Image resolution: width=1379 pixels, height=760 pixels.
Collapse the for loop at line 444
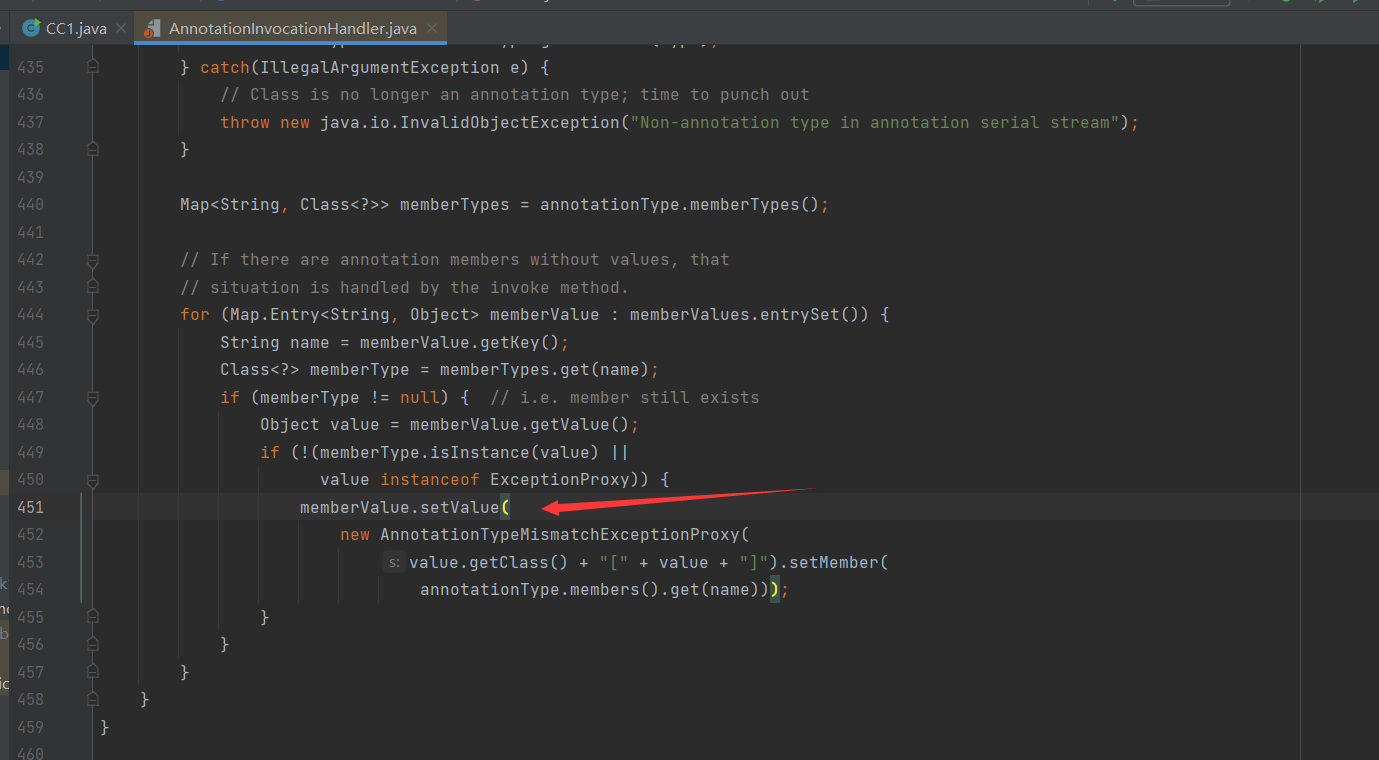point(93,315)
